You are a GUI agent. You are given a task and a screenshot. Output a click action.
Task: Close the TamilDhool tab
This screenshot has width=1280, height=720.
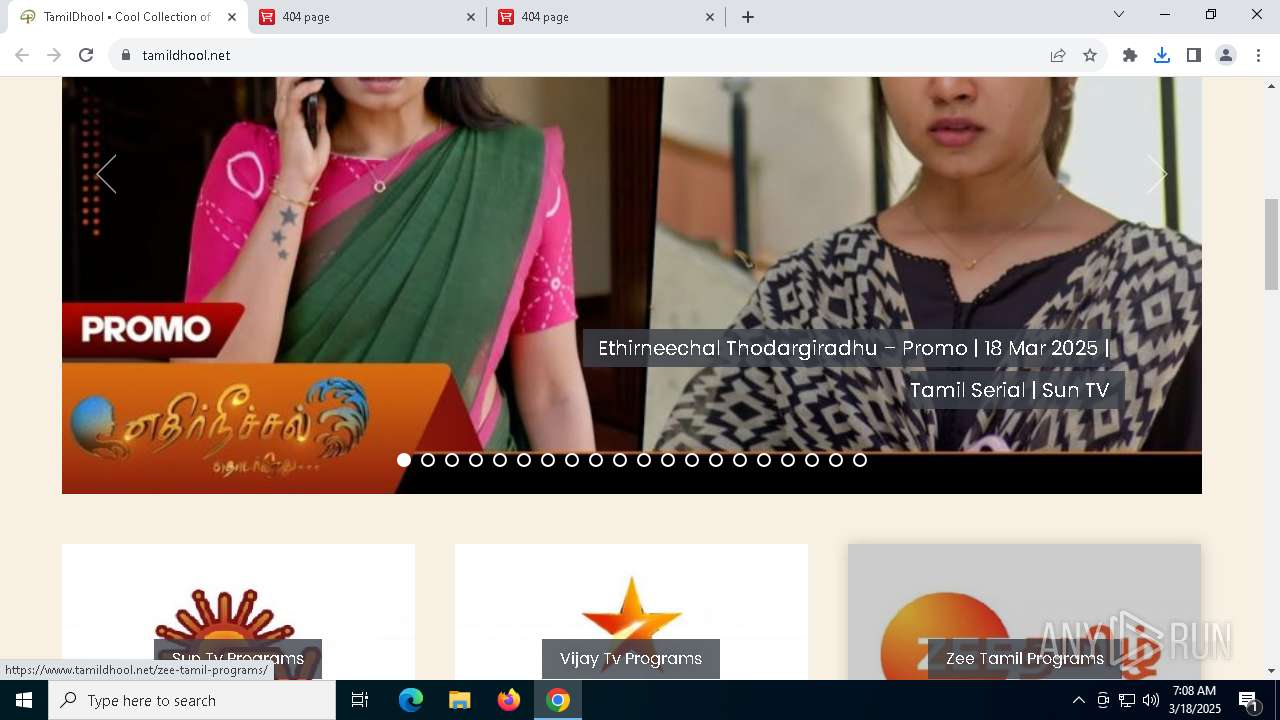coord(232,17)
